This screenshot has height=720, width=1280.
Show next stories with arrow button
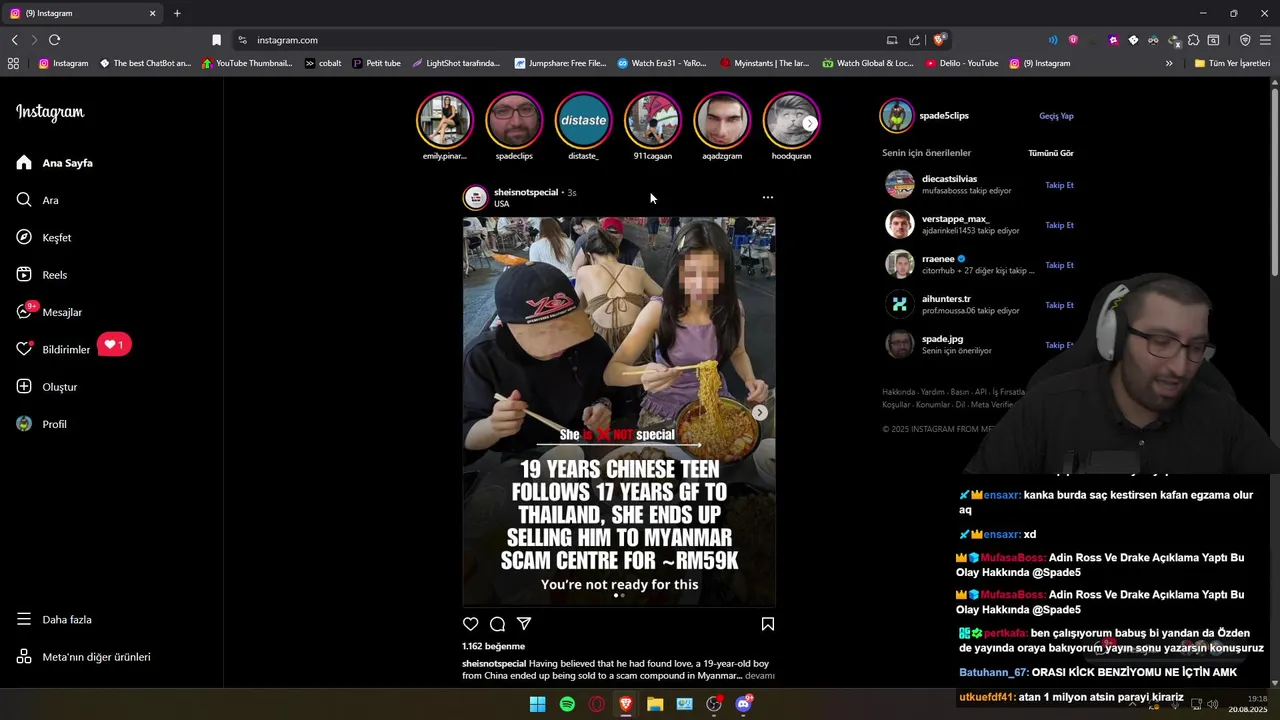pos(809,123)
